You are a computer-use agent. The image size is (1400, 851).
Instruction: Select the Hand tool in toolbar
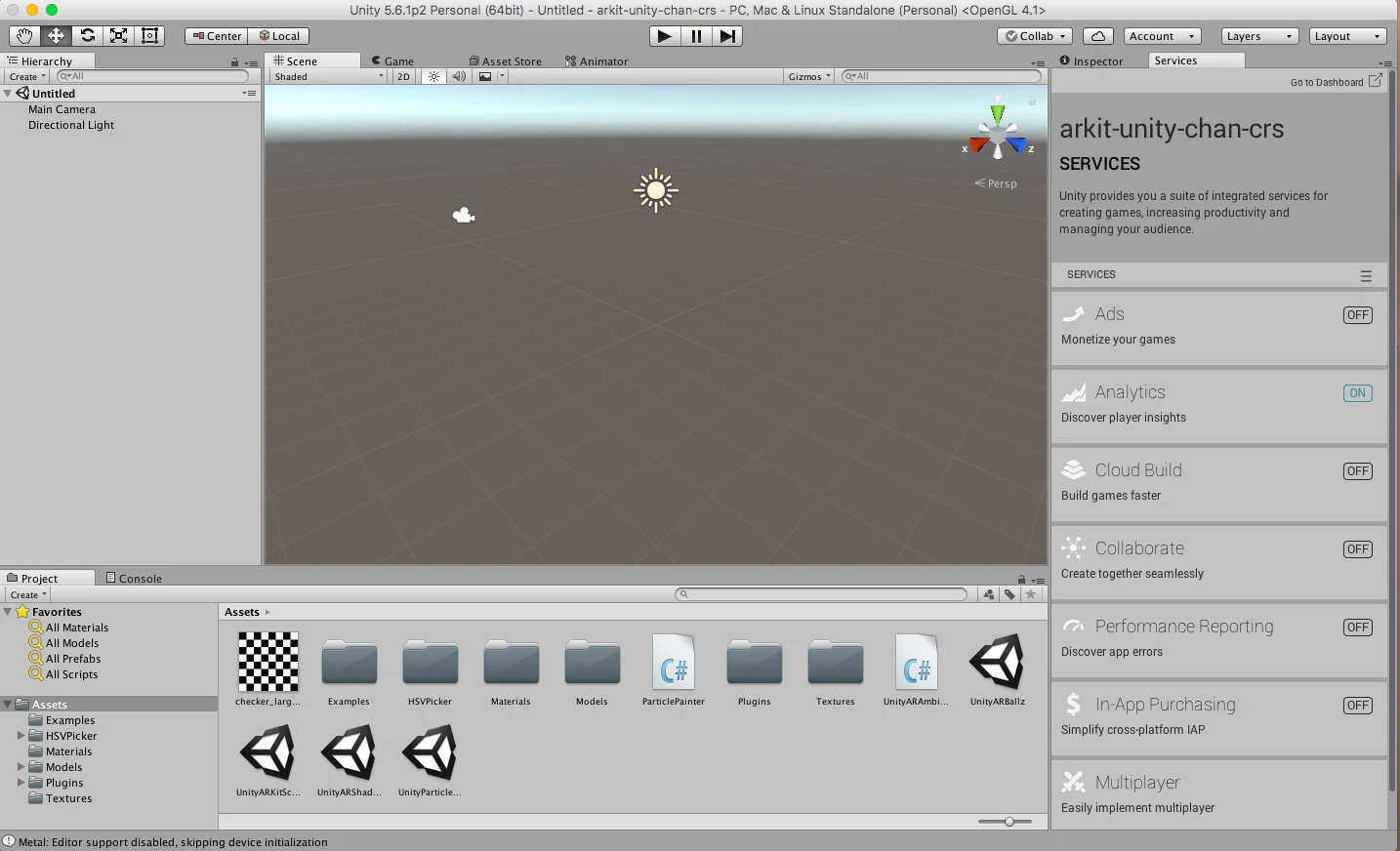[23, 36]
